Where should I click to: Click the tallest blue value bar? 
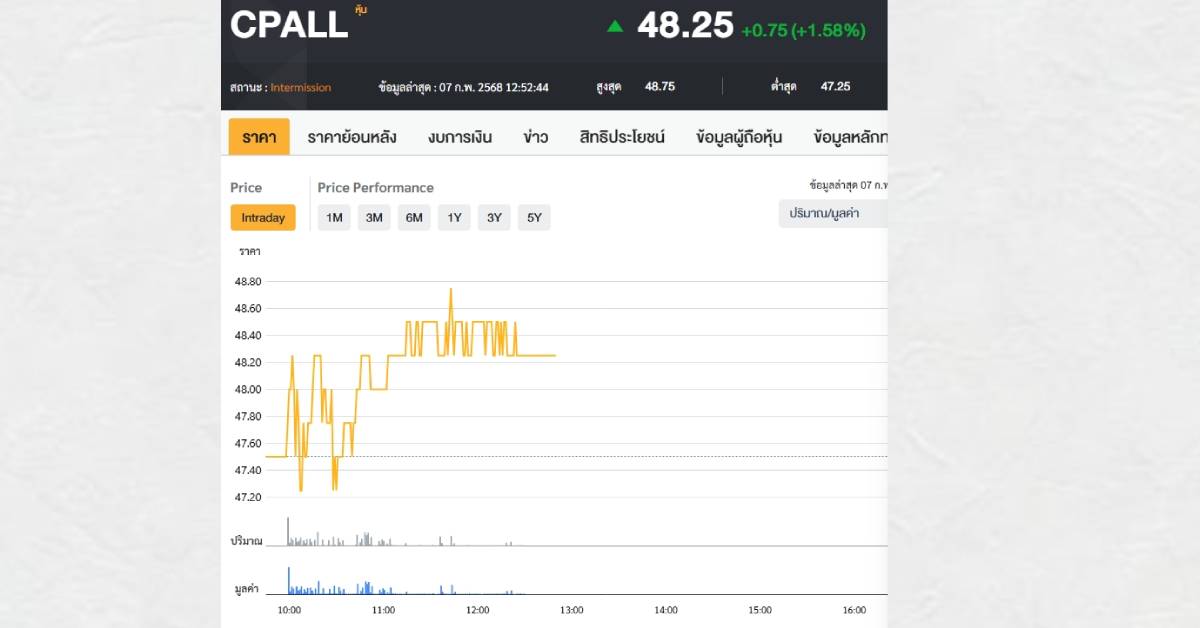(289, 580)
